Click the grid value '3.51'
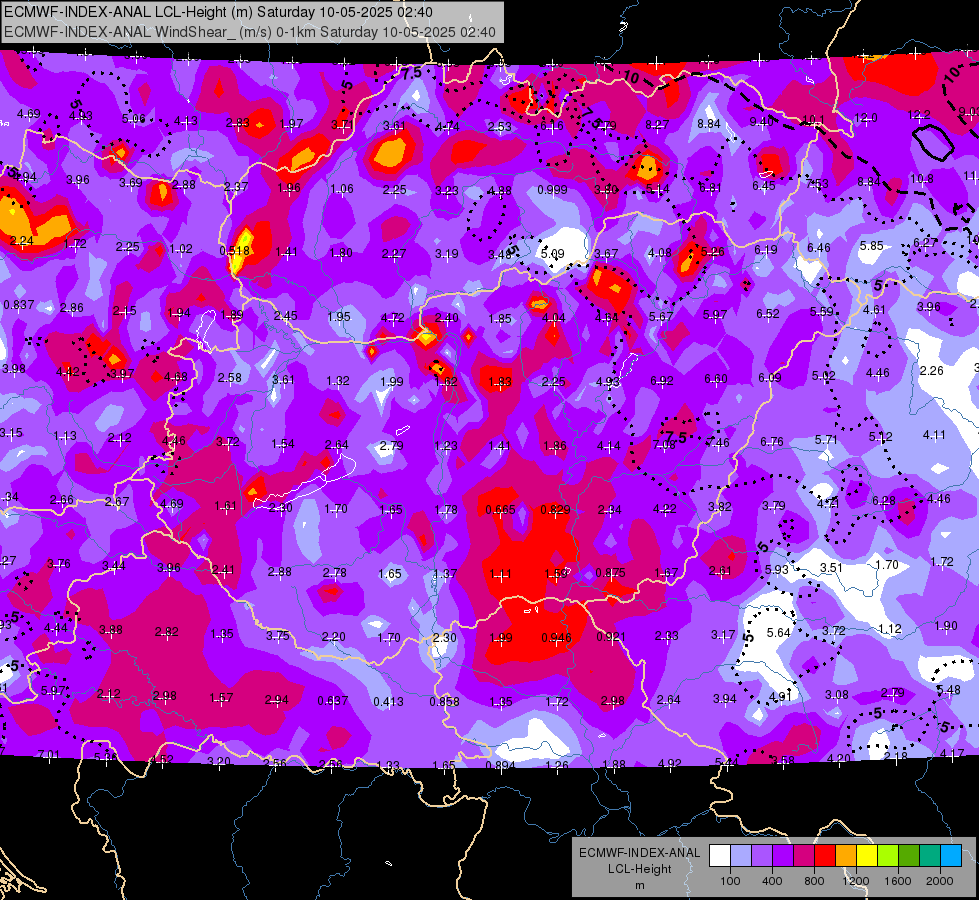The width and height of the screenshot is (979, 900). [831, 567]
